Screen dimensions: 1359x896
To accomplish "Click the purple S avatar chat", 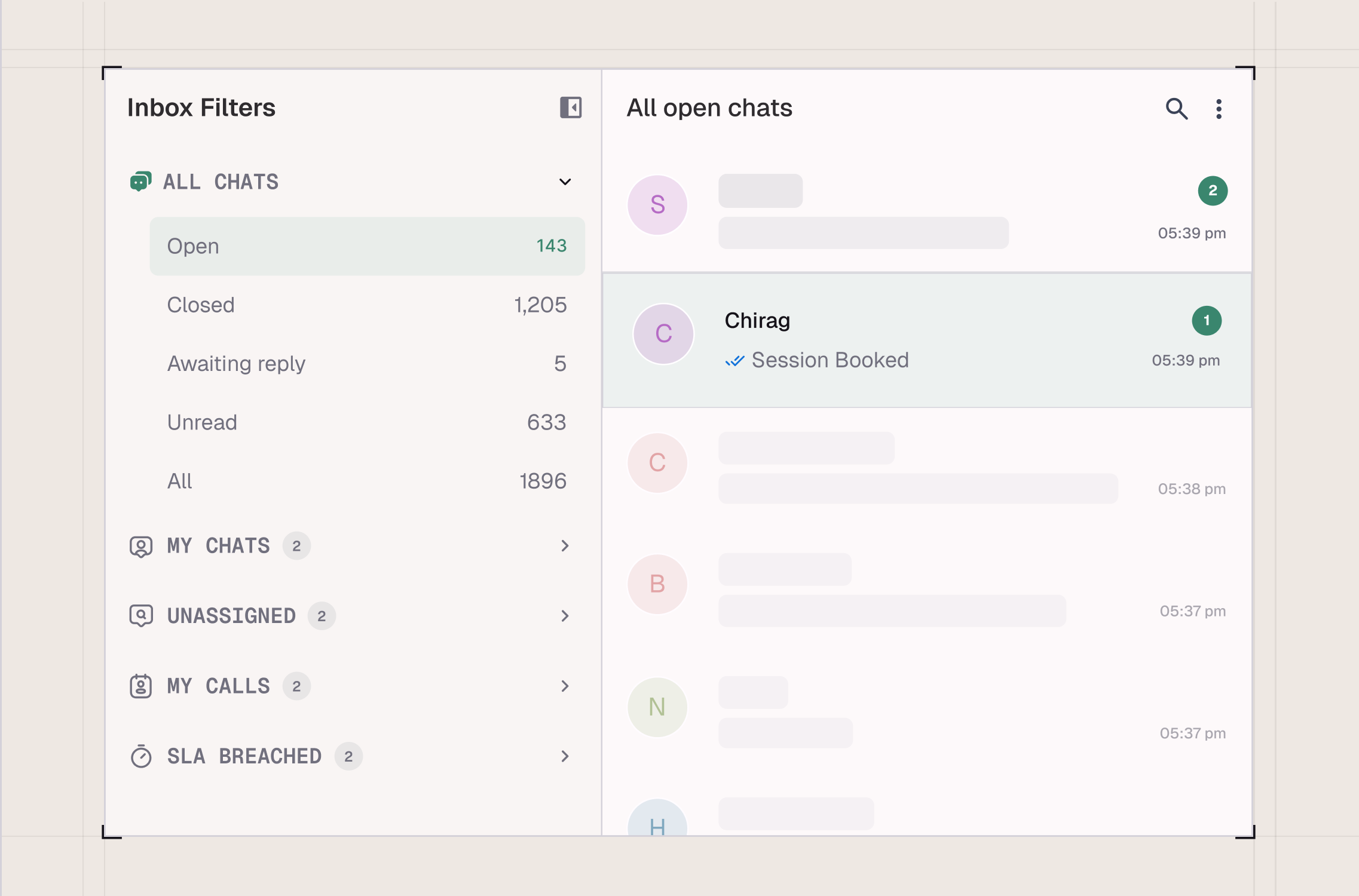I will coord(657,205).
